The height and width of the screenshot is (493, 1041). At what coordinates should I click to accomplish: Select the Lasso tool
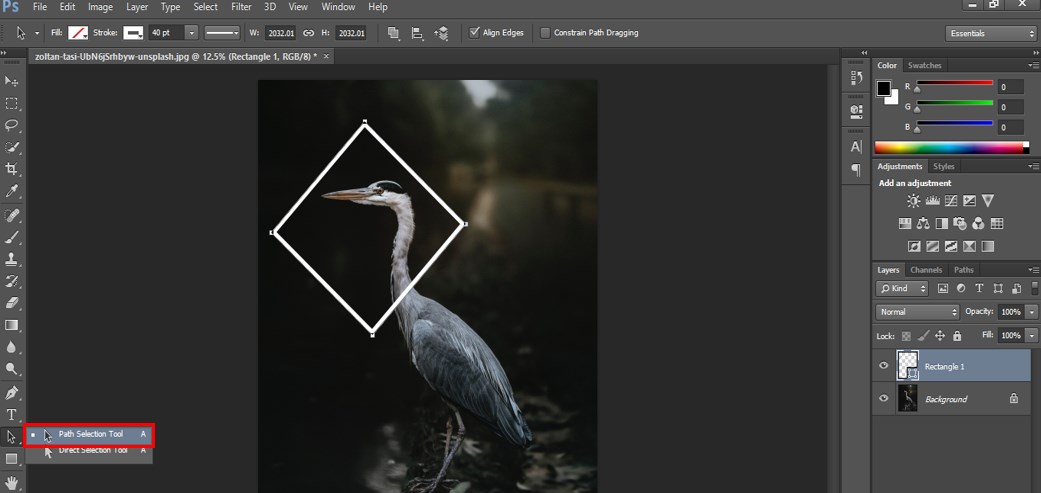point(11,125)
